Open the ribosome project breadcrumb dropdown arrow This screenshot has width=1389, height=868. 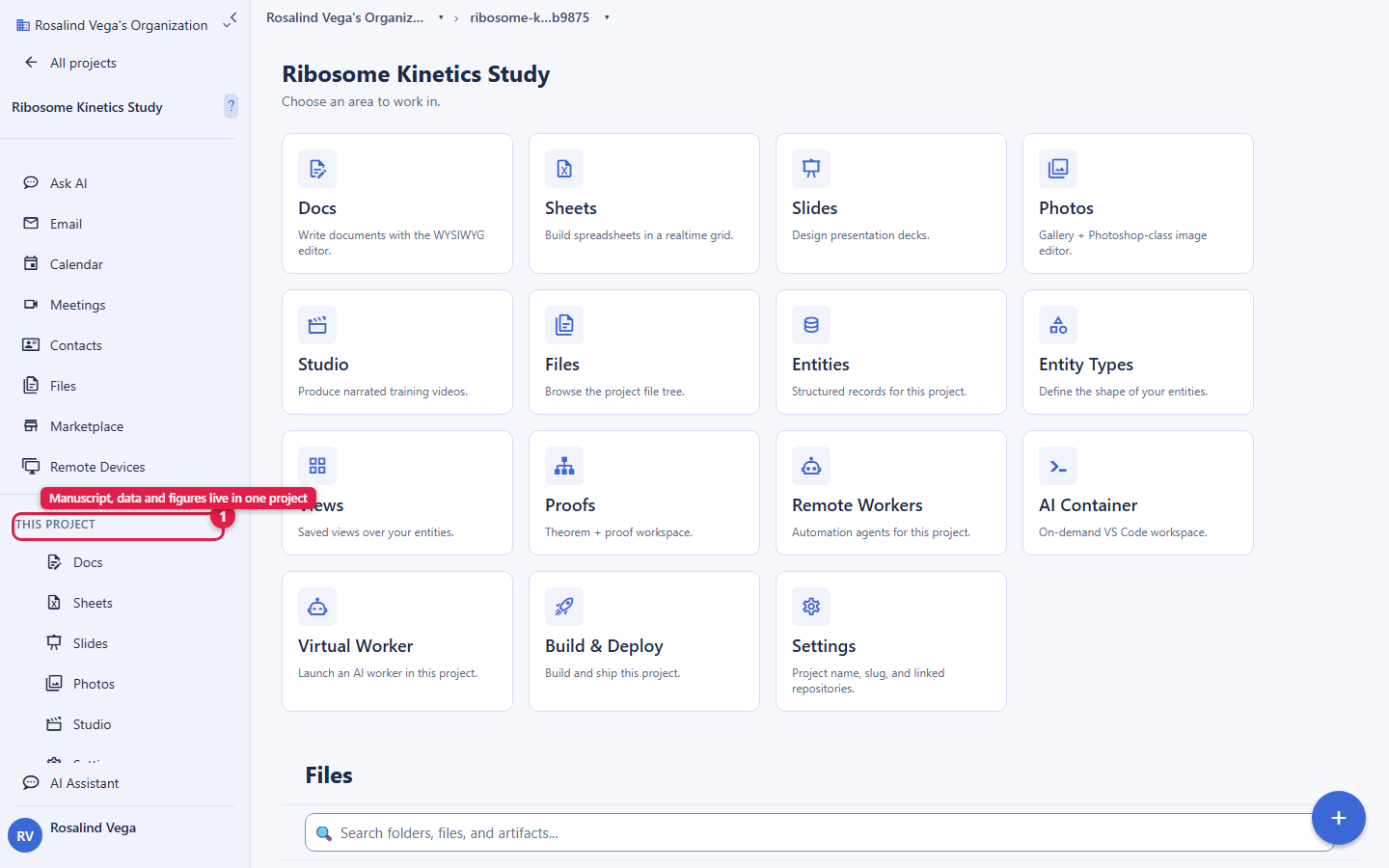pyautogui.click(x=607, y=17)
